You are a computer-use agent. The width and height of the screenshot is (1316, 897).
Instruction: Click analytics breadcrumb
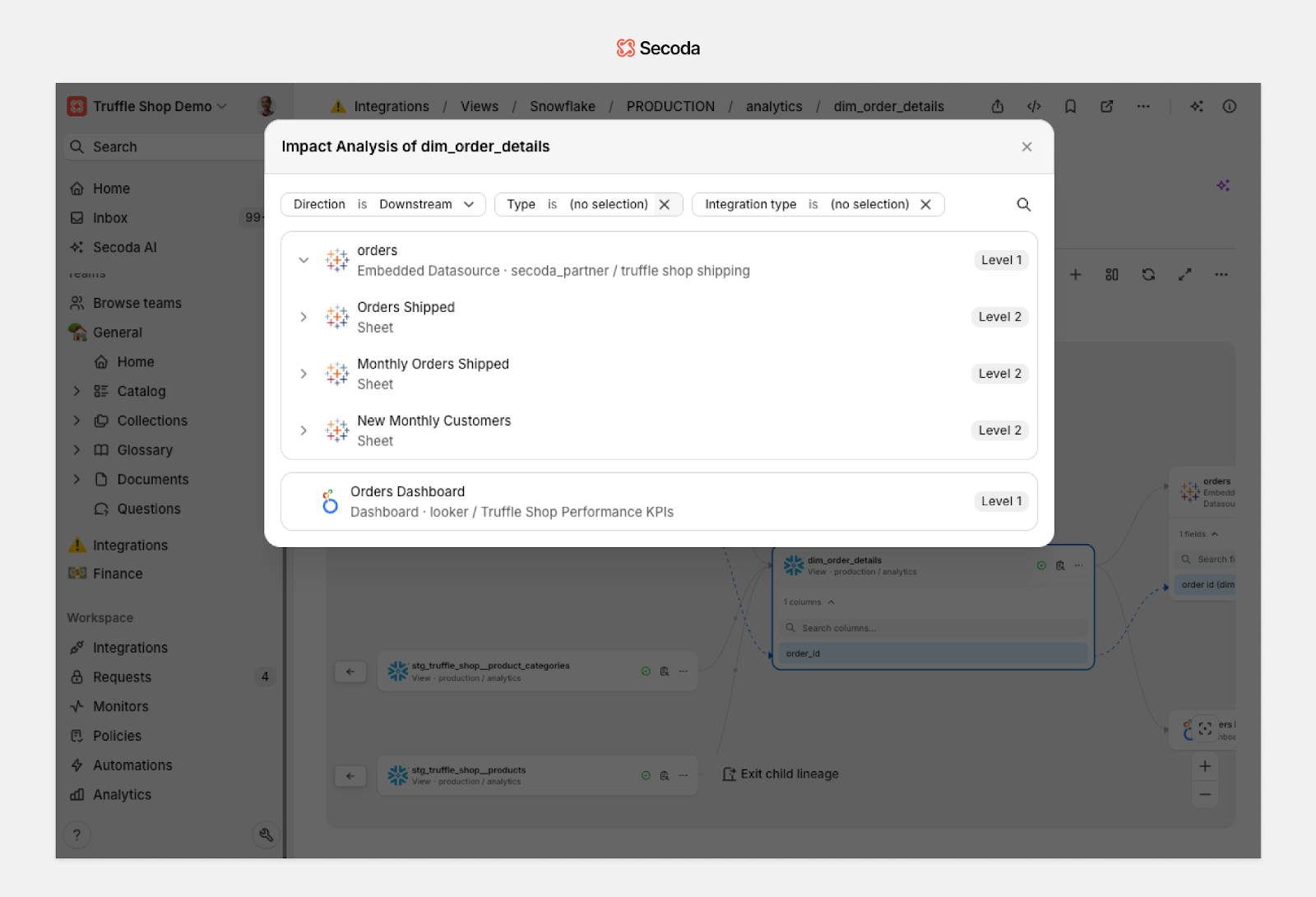click(x=774, y=106)
